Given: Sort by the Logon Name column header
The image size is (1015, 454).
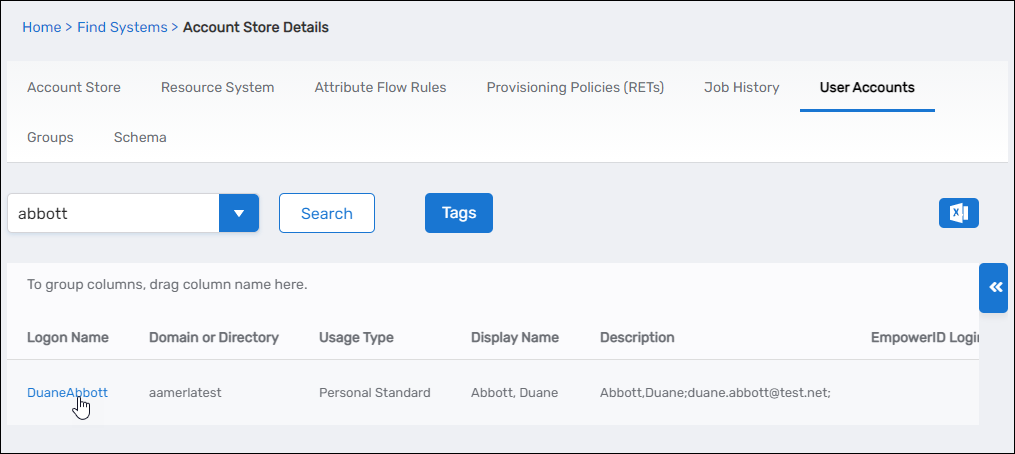Looking at the screenshot, I should (68, 337).
